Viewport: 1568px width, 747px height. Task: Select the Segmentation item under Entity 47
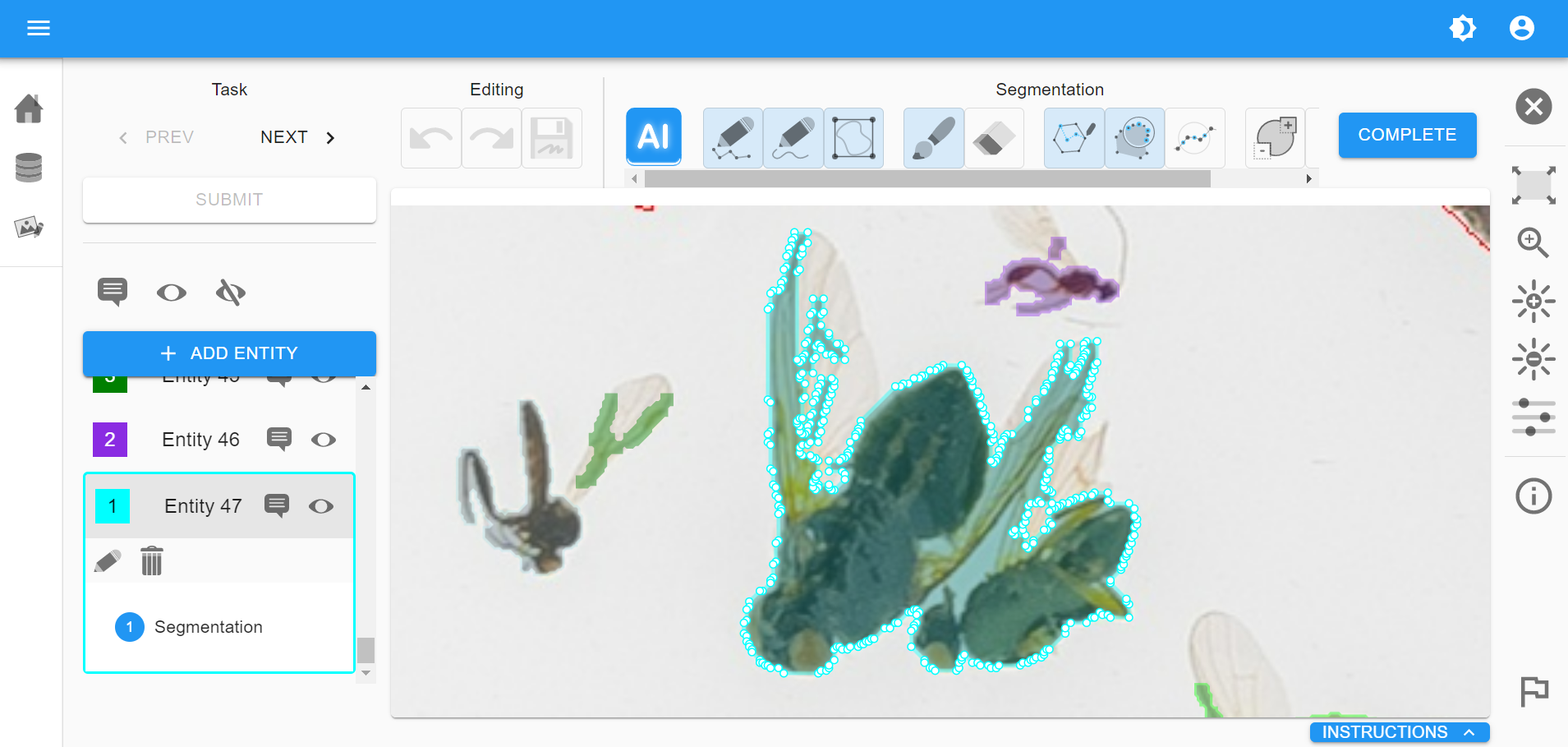(208, 627)
